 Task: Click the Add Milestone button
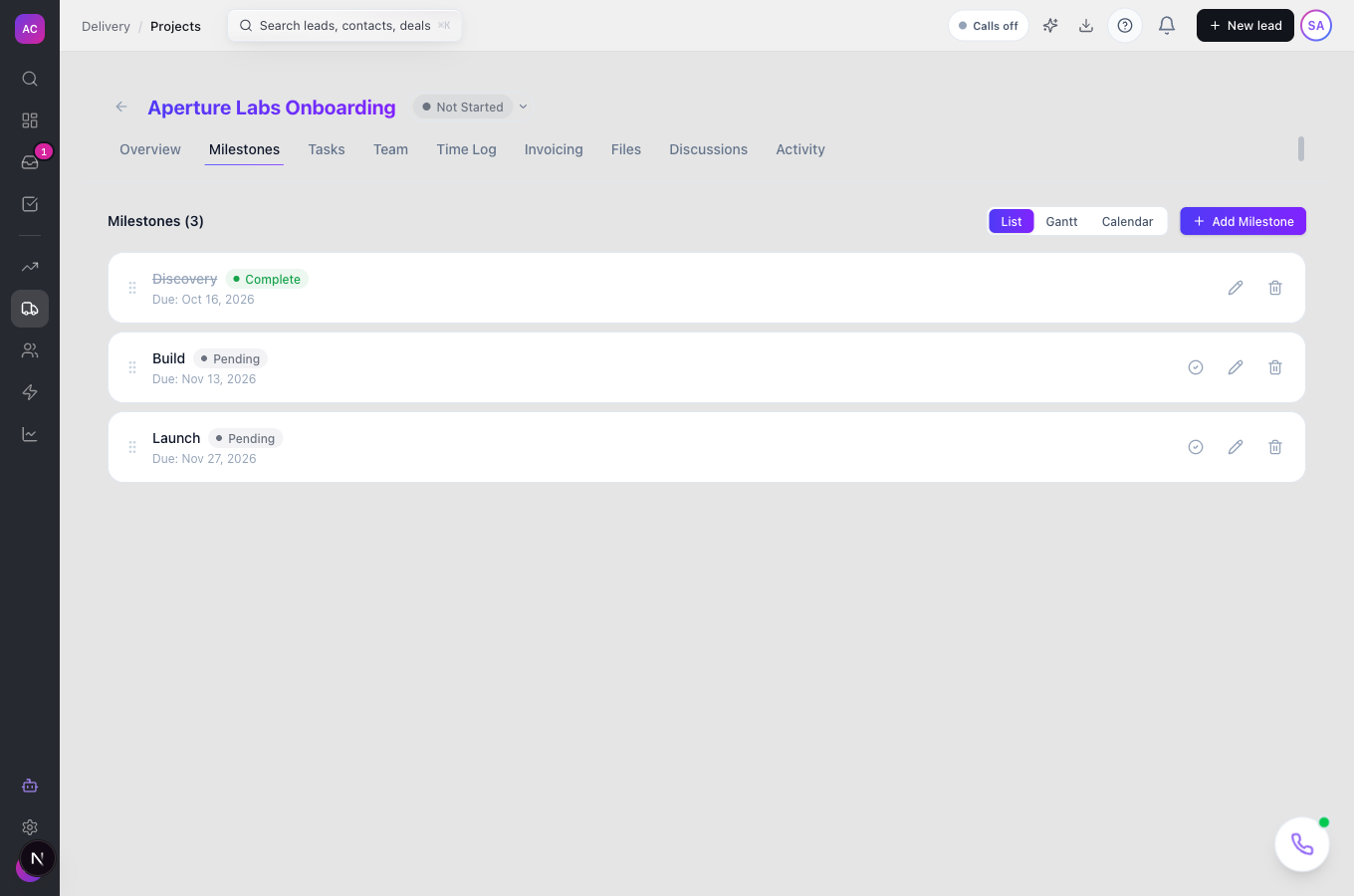tap(1242, 221)
